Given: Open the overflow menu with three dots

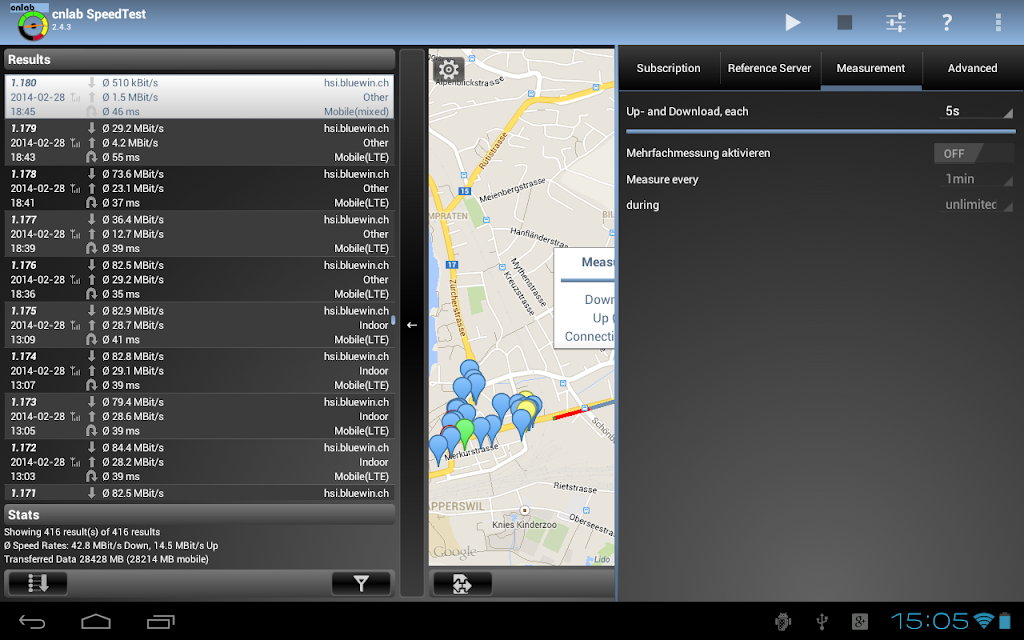Looking at the screenshot, I should [x=998, y=23].
